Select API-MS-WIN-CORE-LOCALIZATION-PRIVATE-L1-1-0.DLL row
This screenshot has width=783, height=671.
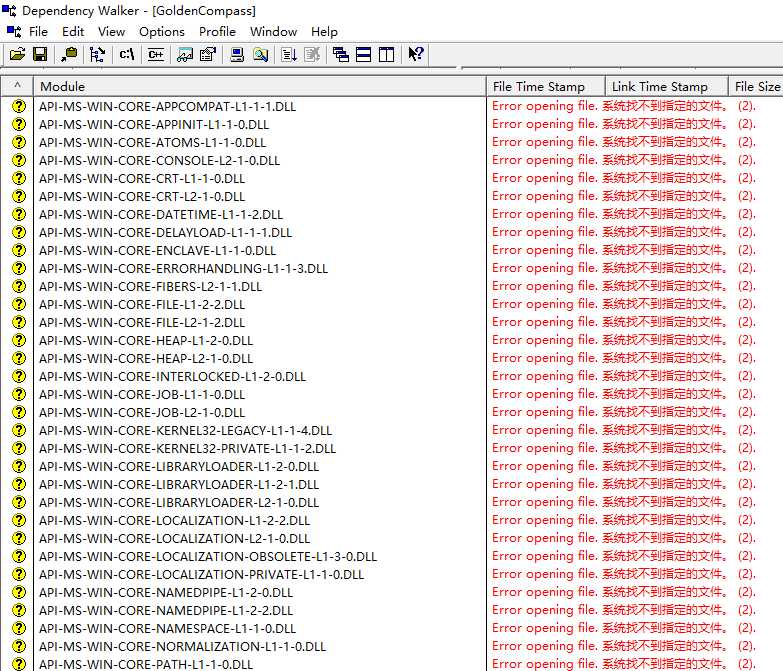pos(392,574)
